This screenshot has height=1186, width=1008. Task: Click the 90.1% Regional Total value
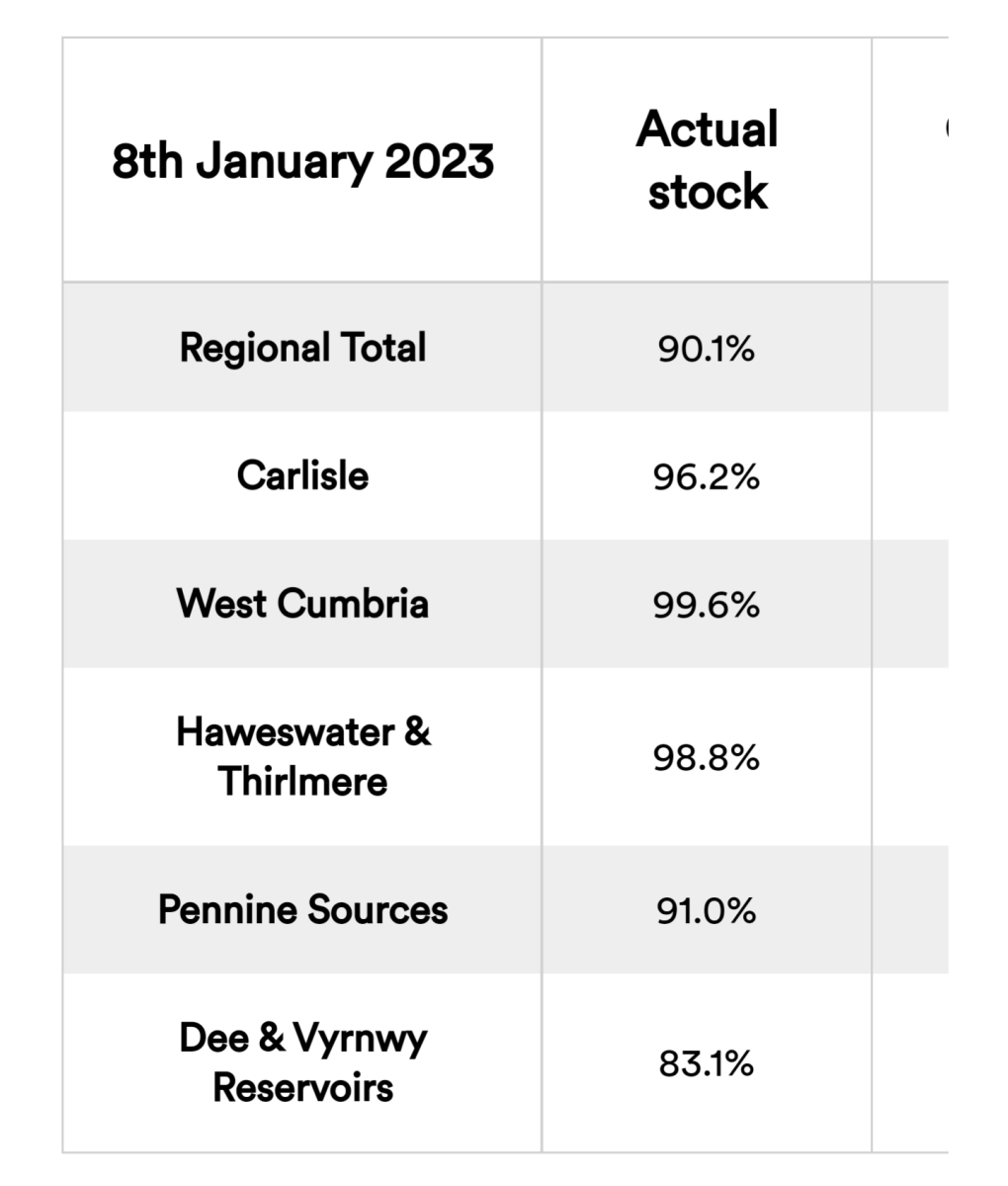pyautogui.click(x=707, y=348)
